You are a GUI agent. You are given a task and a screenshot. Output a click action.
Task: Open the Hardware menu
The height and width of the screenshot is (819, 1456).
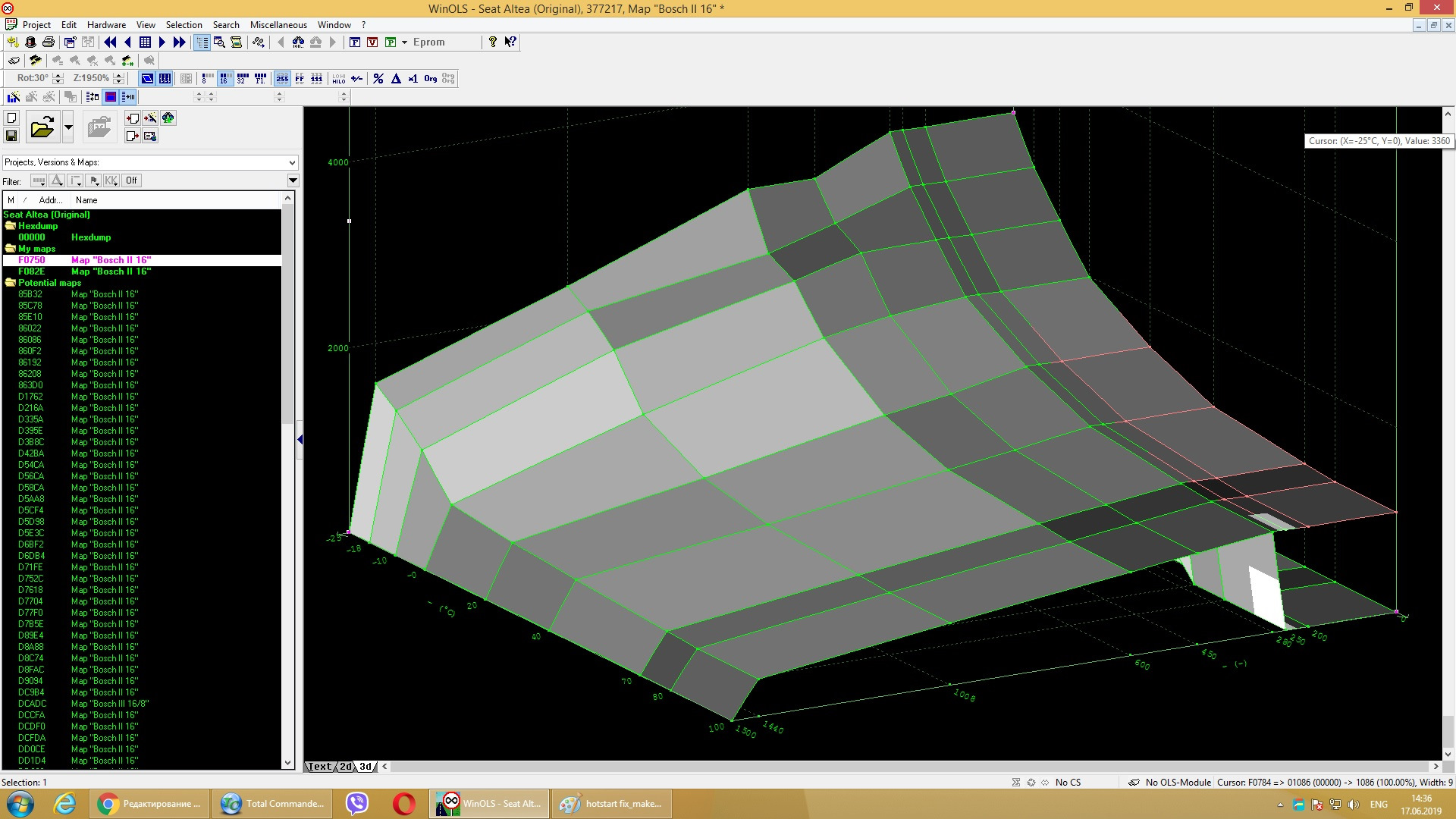(106, 25)
